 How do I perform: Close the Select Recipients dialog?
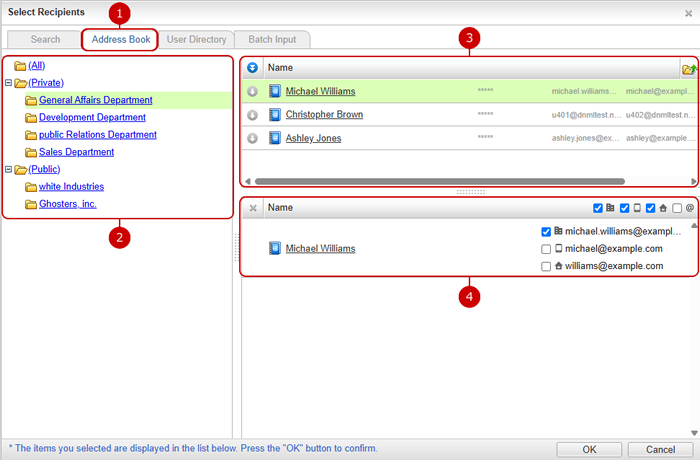point(688,14)
